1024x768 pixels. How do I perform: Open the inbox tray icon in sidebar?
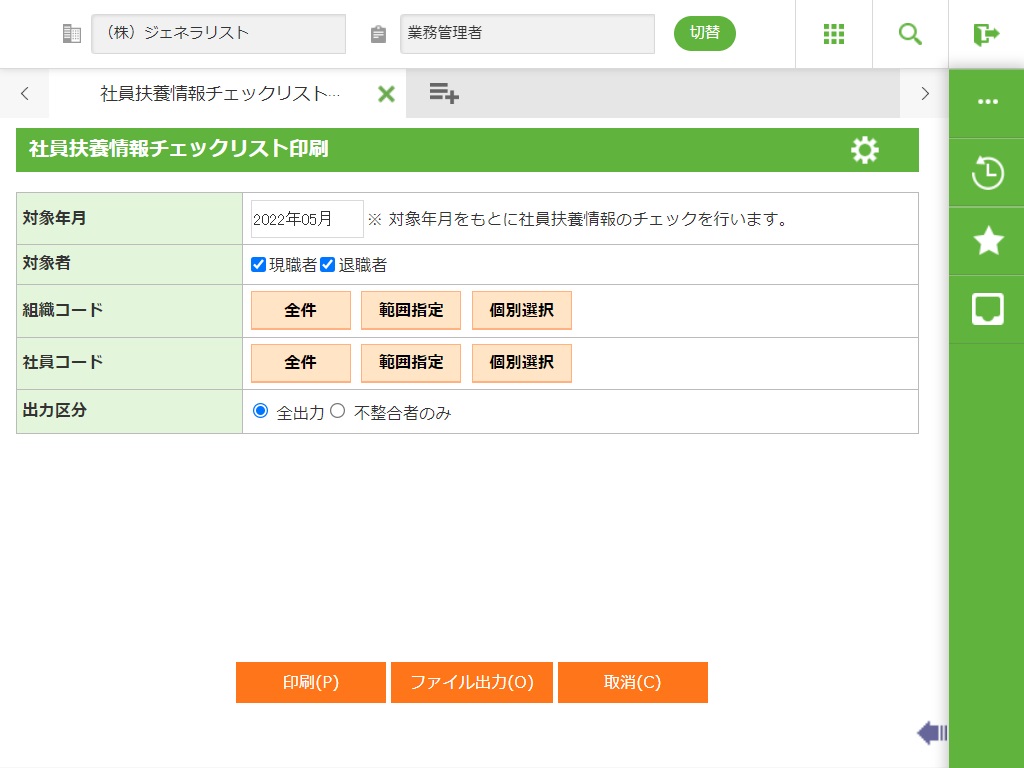987,309
